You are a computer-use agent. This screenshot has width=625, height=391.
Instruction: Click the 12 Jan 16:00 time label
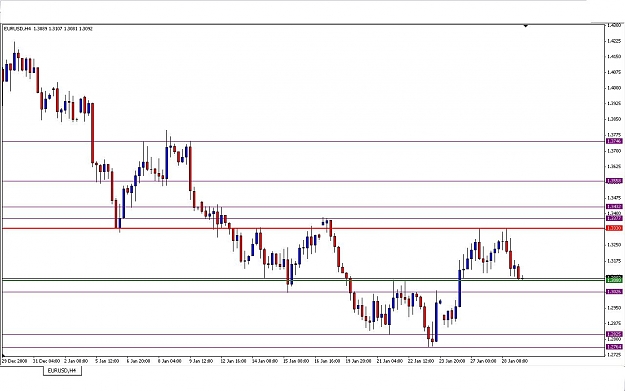coord(234,361)
